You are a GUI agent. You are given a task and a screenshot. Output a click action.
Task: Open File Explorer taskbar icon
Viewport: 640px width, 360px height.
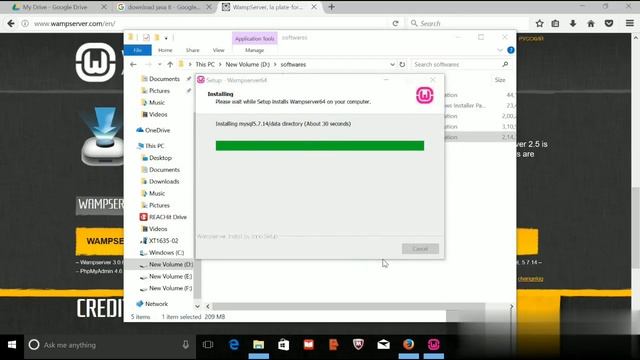pos(258,345)
